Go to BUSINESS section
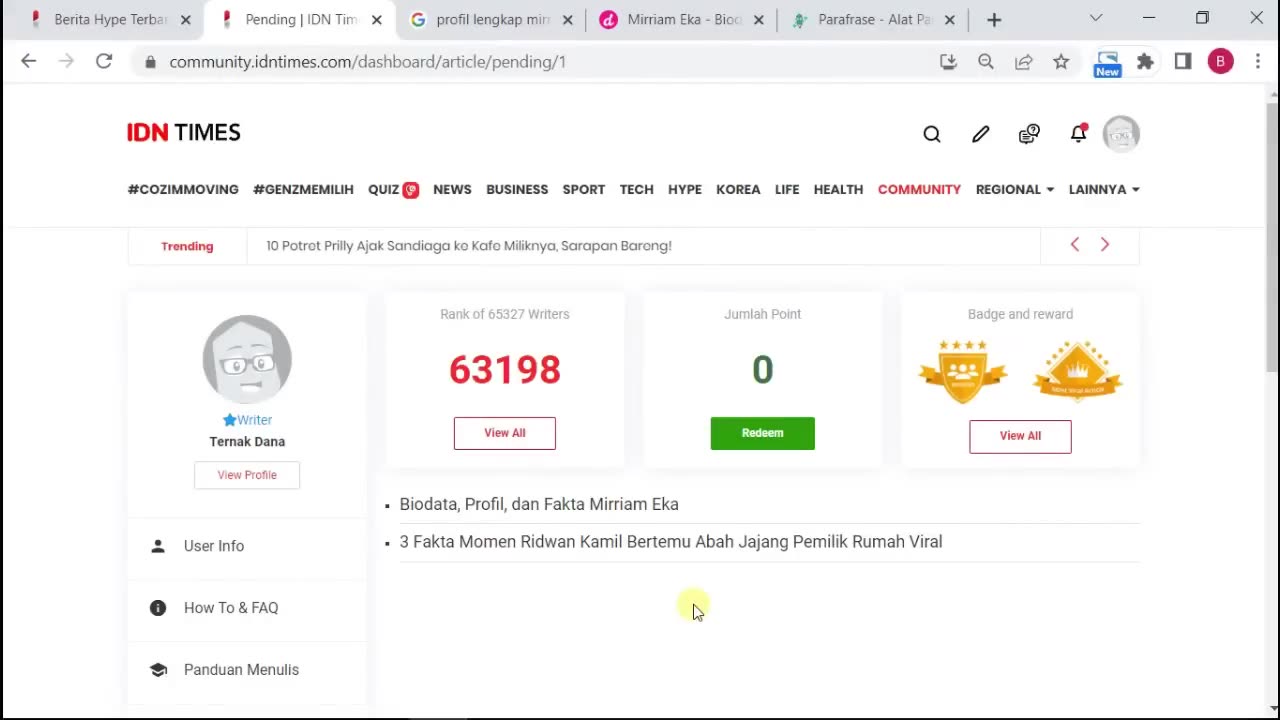Screen dimensions: 1280x720 (517, 190)
